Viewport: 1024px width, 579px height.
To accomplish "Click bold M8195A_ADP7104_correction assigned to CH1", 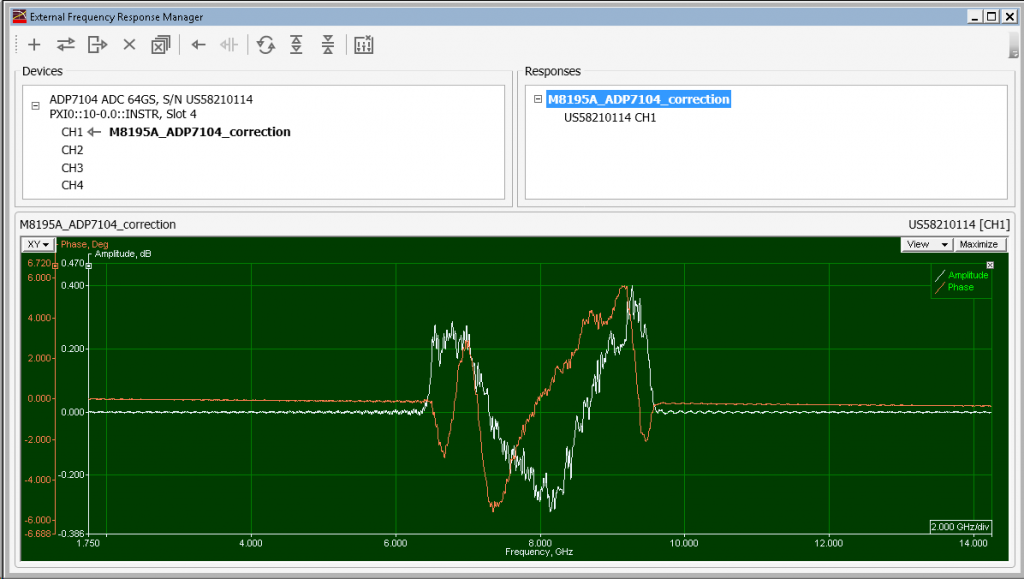I will [x=200, y=132].
